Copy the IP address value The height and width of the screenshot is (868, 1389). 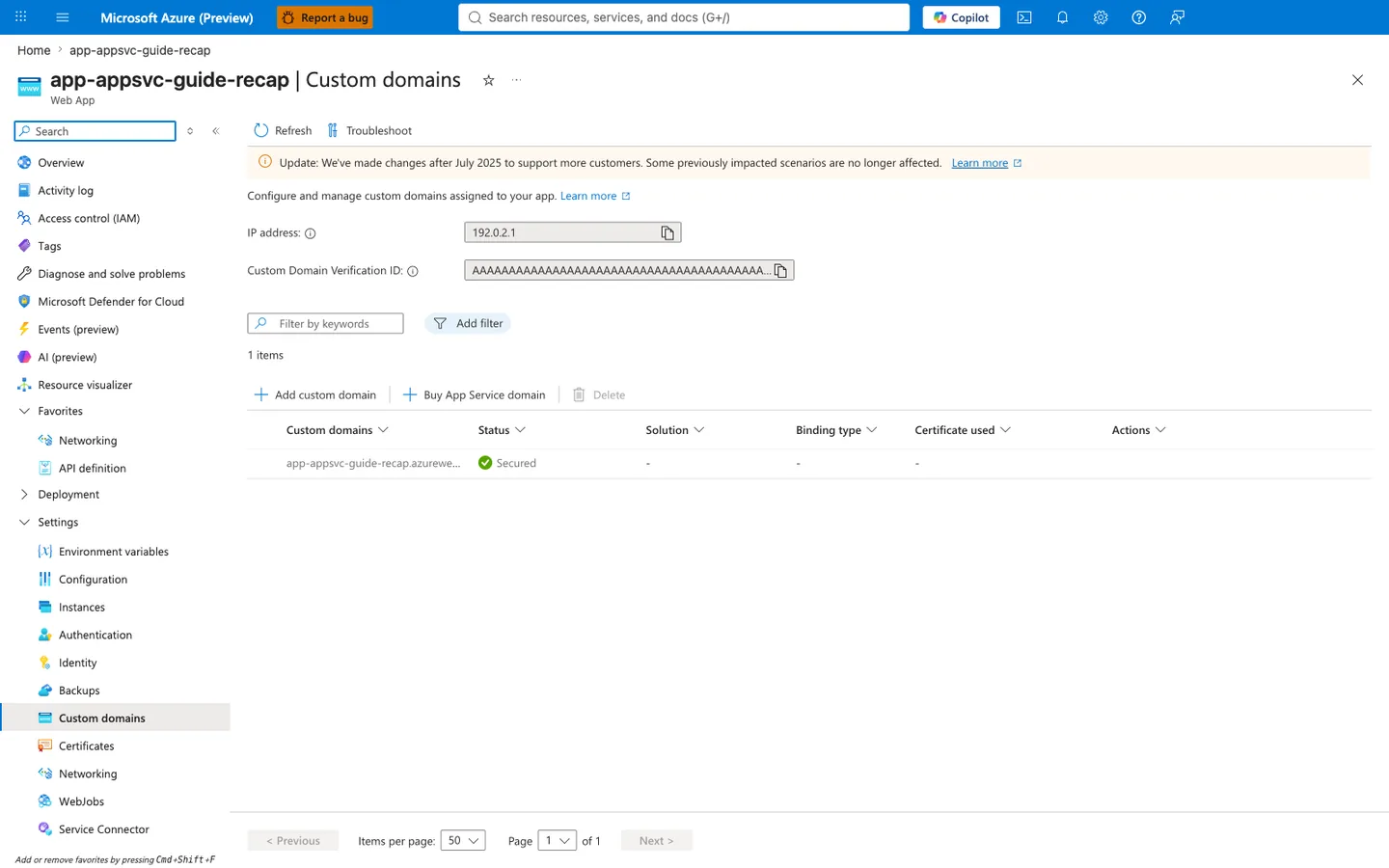coord(667,232)
